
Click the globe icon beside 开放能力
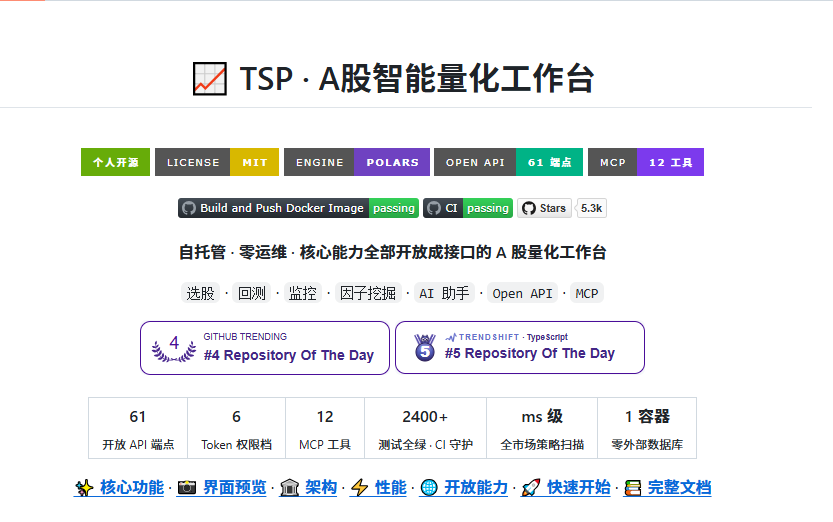coord(429,487)
